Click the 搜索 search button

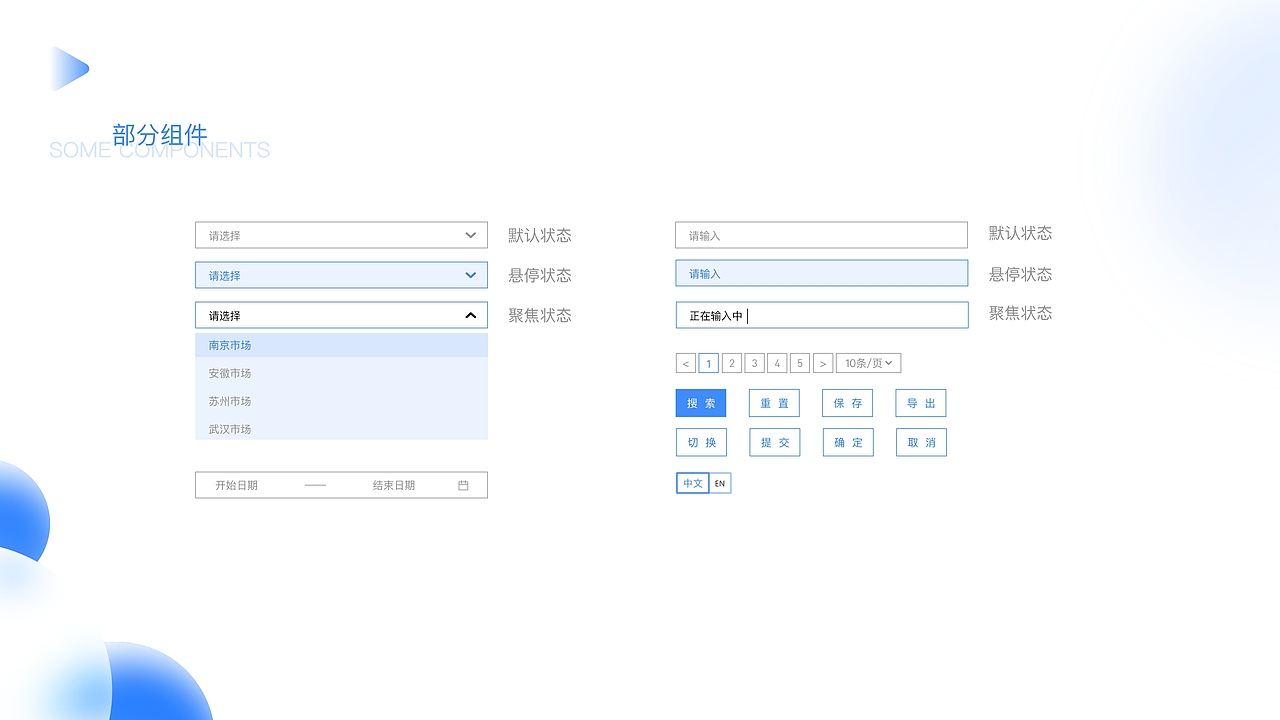pyautogui.click(x=701, y=403)
